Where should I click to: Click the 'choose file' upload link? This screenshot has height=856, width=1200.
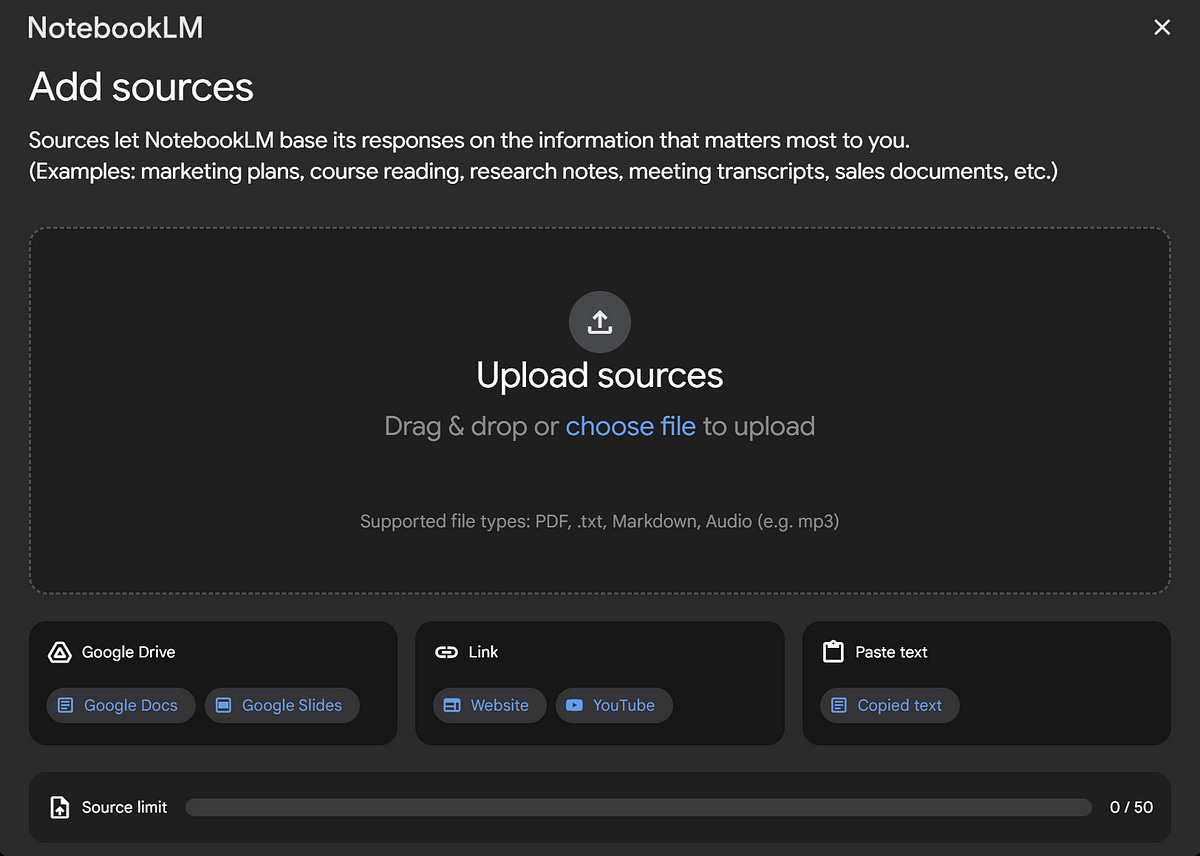[x=630, y=426]
